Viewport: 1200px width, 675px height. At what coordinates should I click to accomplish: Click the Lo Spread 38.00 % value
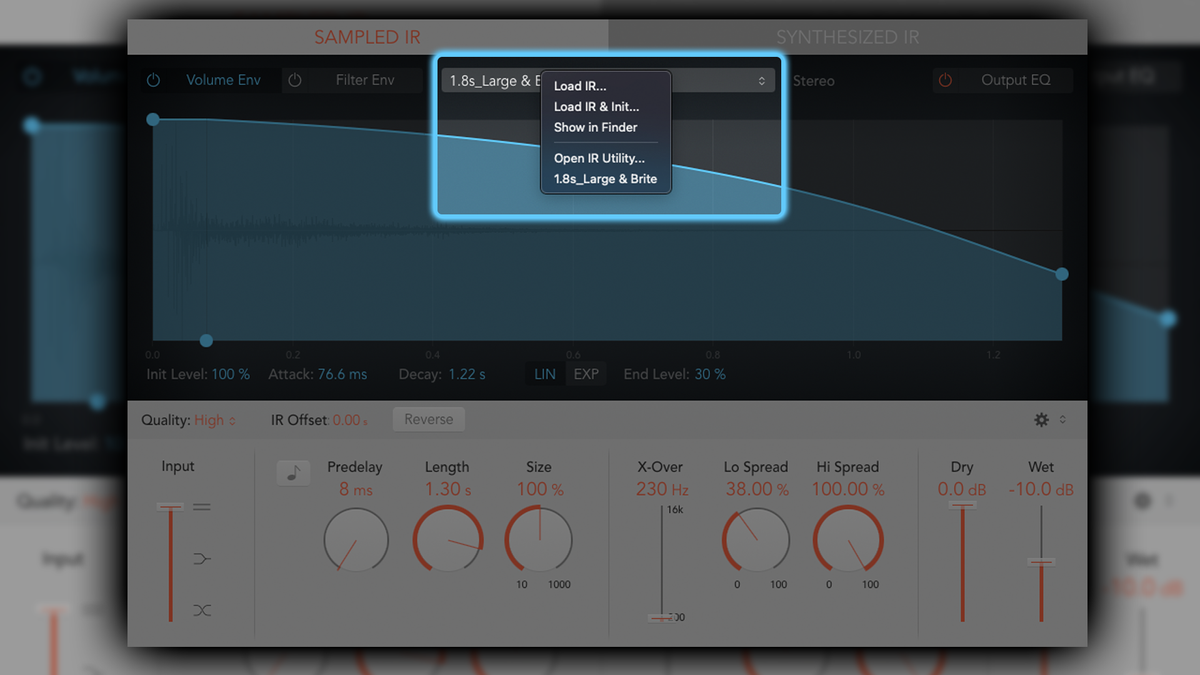[x=756, y=489]
